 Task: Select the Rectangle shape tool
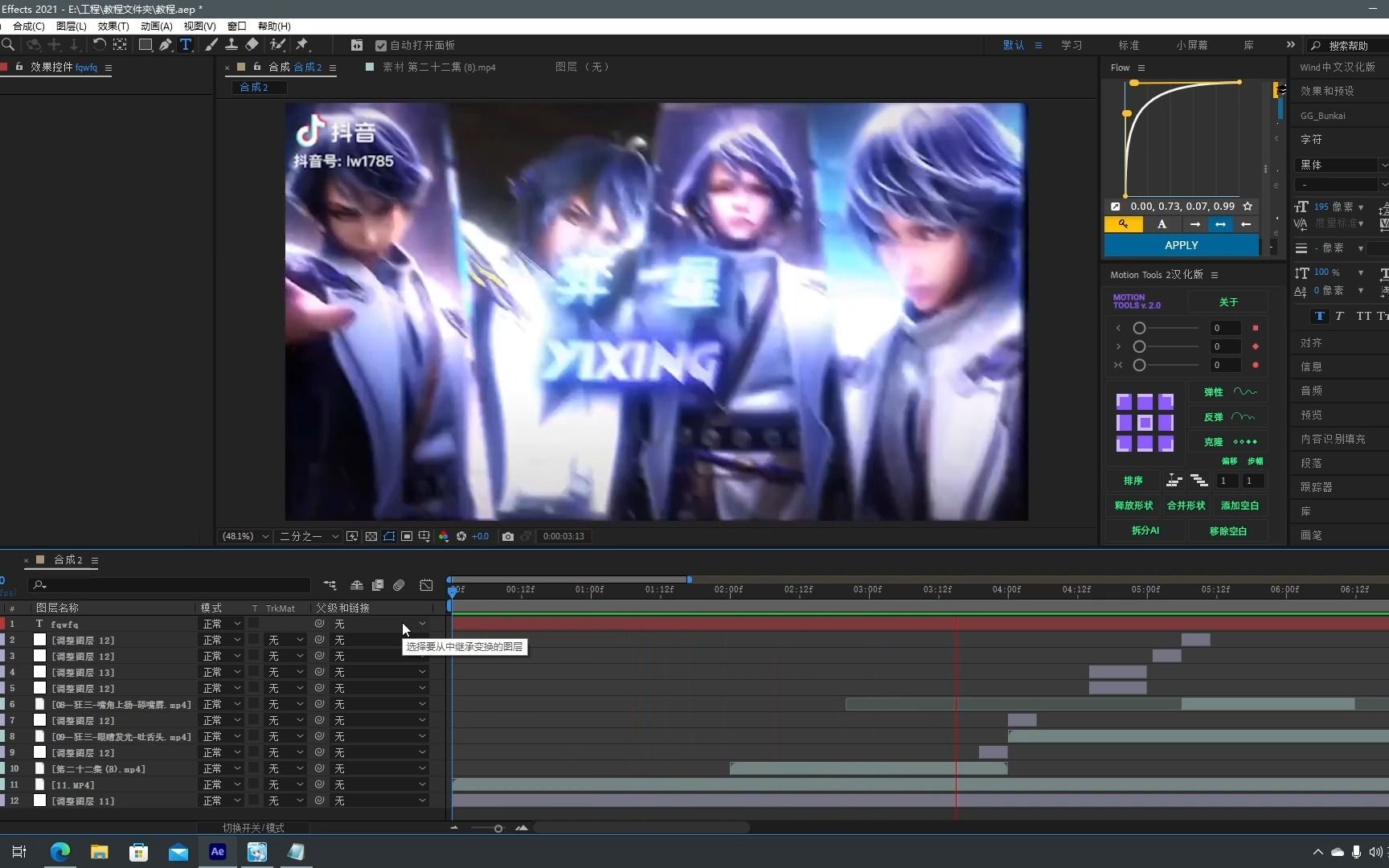point(145,45)
